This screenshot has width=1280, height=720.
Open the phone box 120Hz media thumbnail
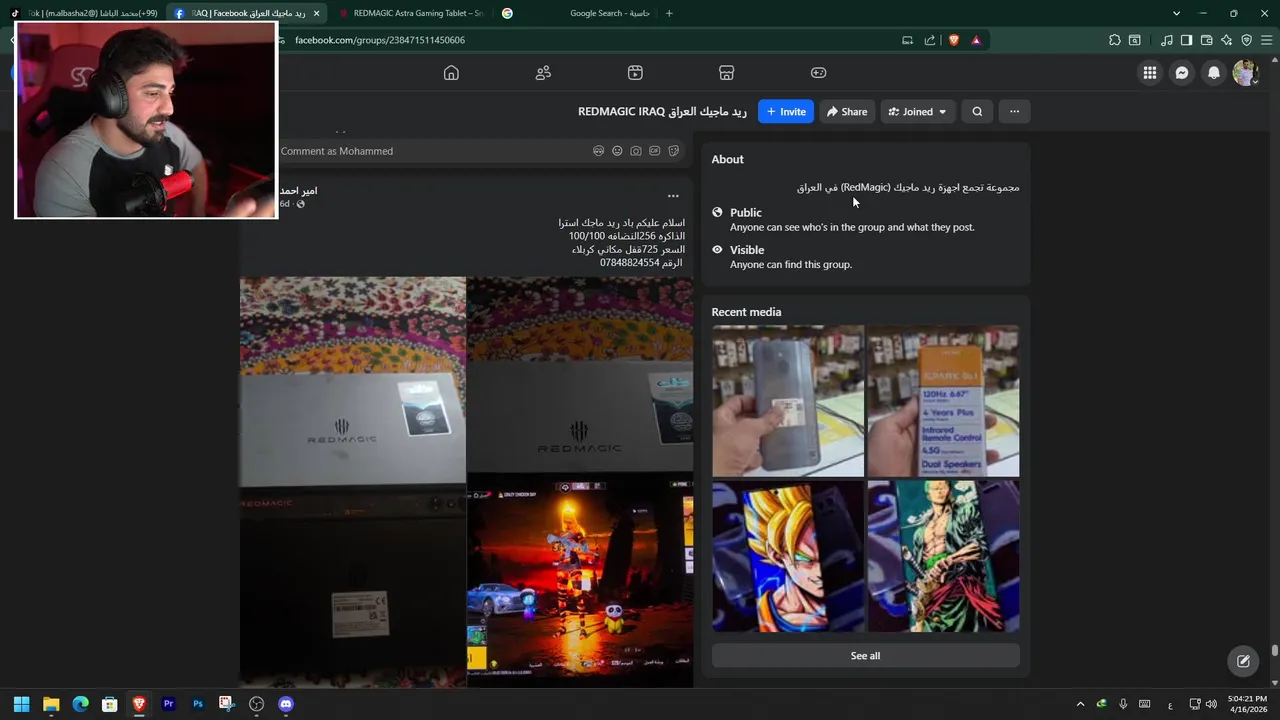click(943, 401)
